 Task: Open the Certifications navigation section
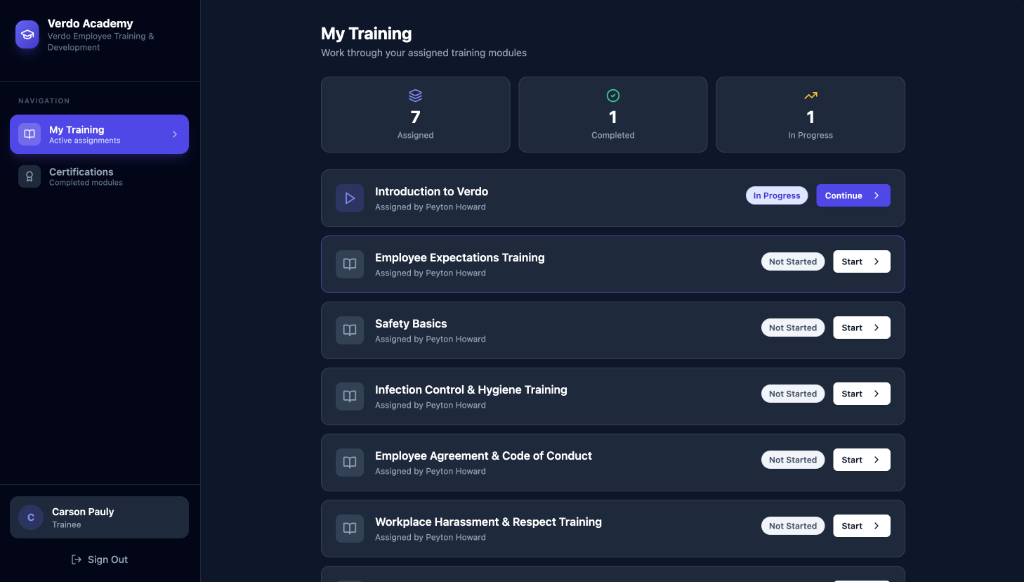click(99, 176)
